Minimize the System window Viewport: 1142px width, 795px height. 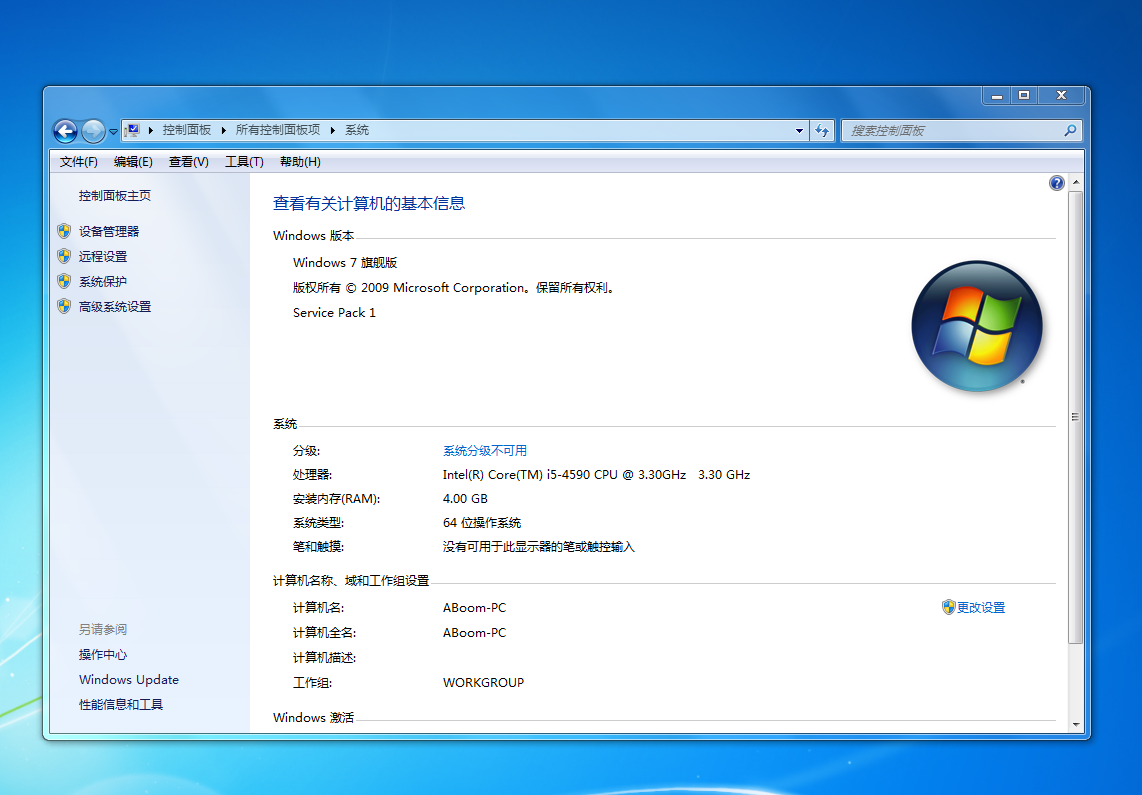(996, 95)
